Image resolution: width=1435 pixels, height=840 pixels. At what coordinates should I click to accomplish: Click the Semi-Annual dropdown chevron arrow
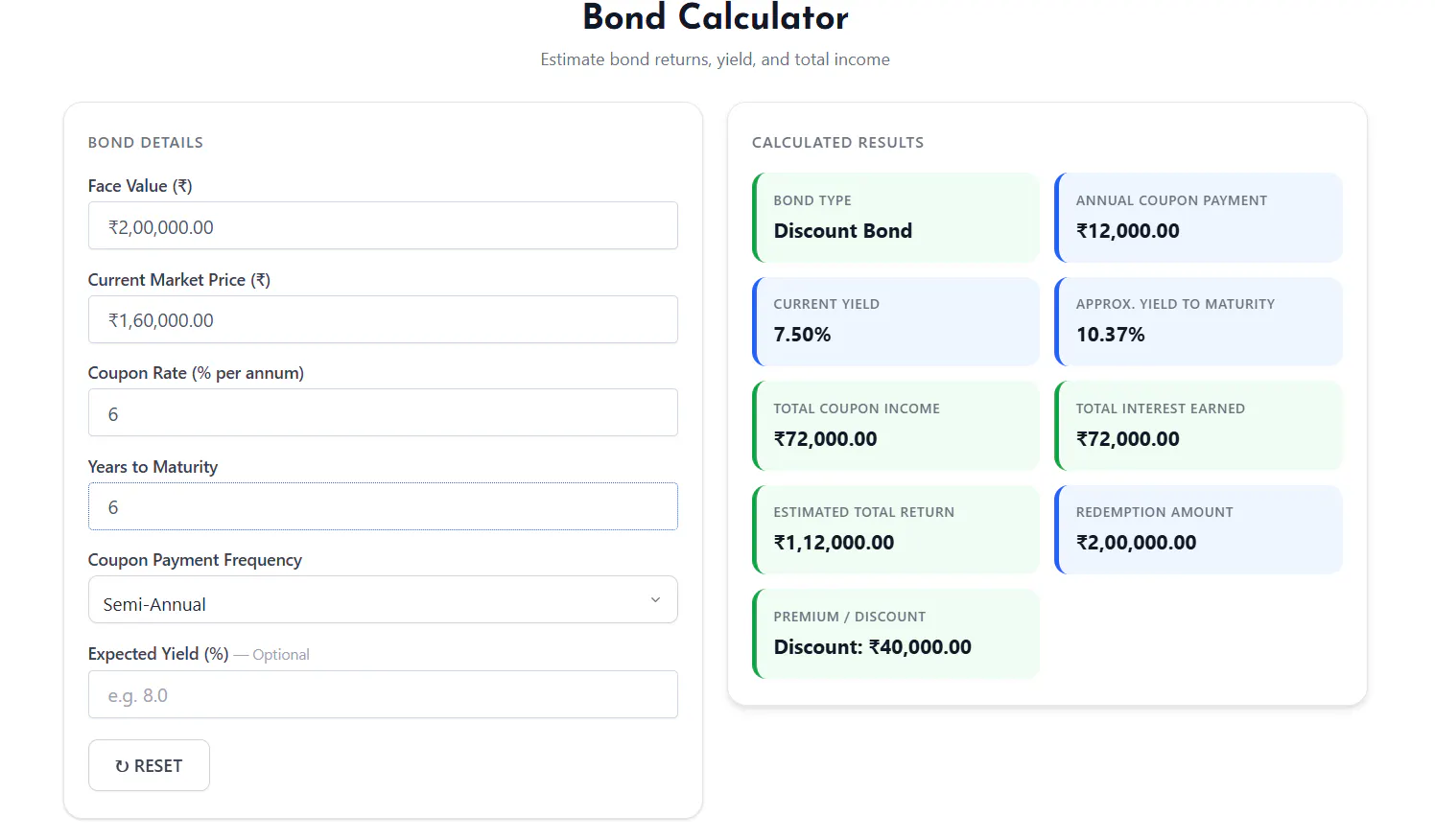coord(655,600)
